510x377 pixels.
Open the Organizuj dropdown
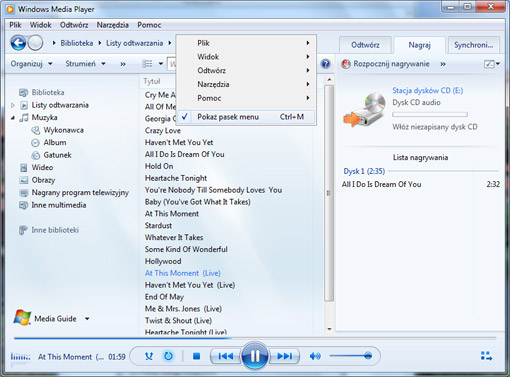(31, 64)
